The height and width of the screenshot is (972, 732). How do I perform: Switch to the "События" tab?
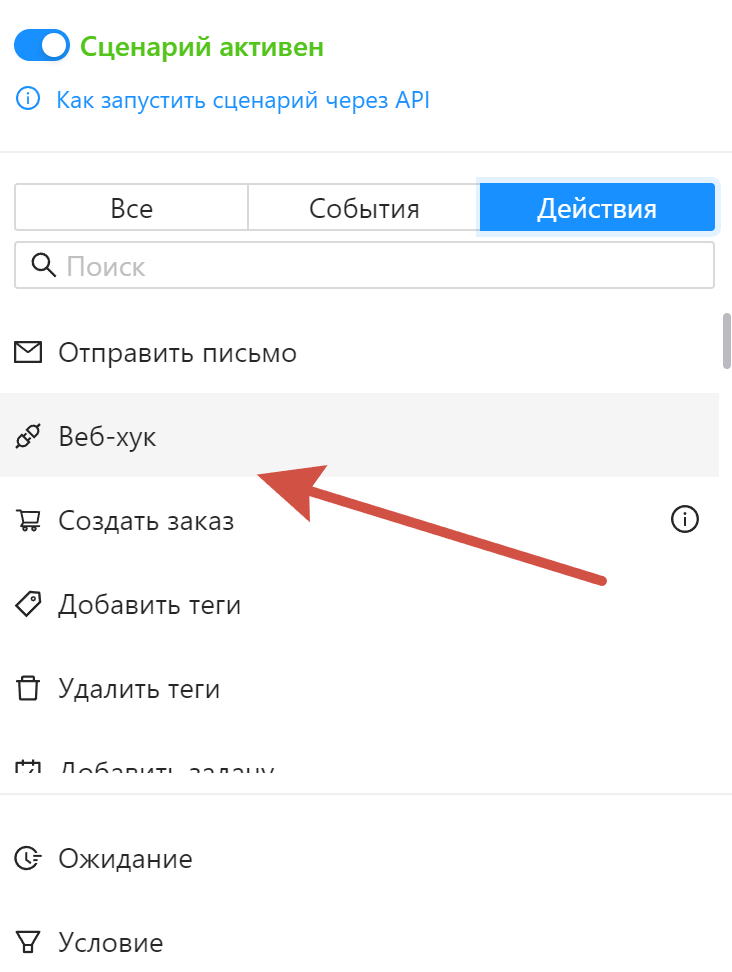point(364,208)
